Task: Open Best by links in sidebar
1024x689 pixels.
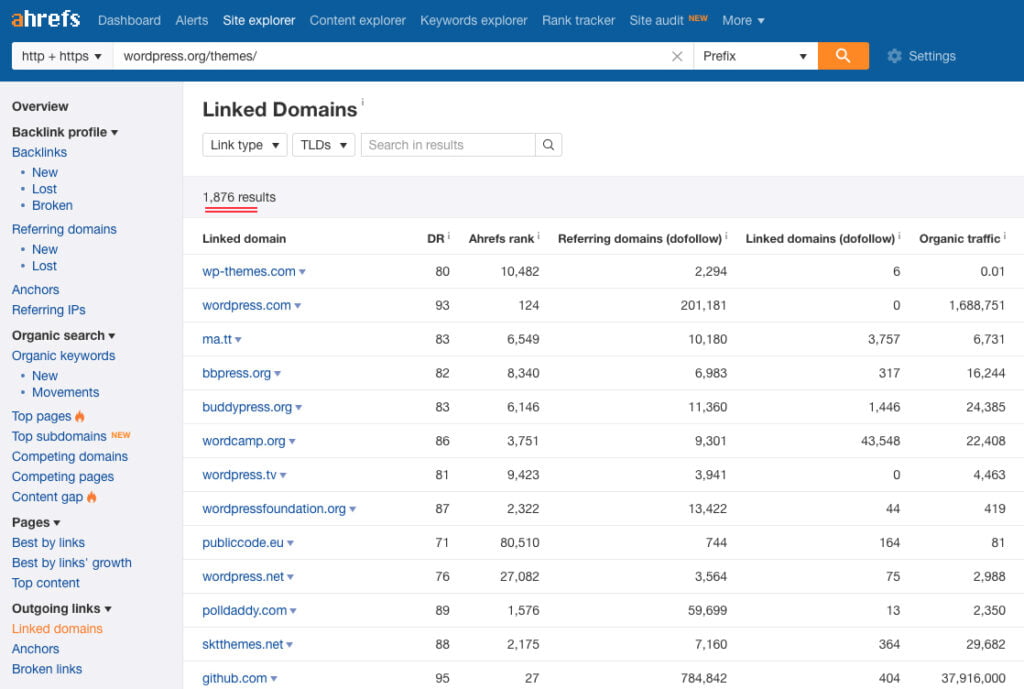Action: click(48, 543)
